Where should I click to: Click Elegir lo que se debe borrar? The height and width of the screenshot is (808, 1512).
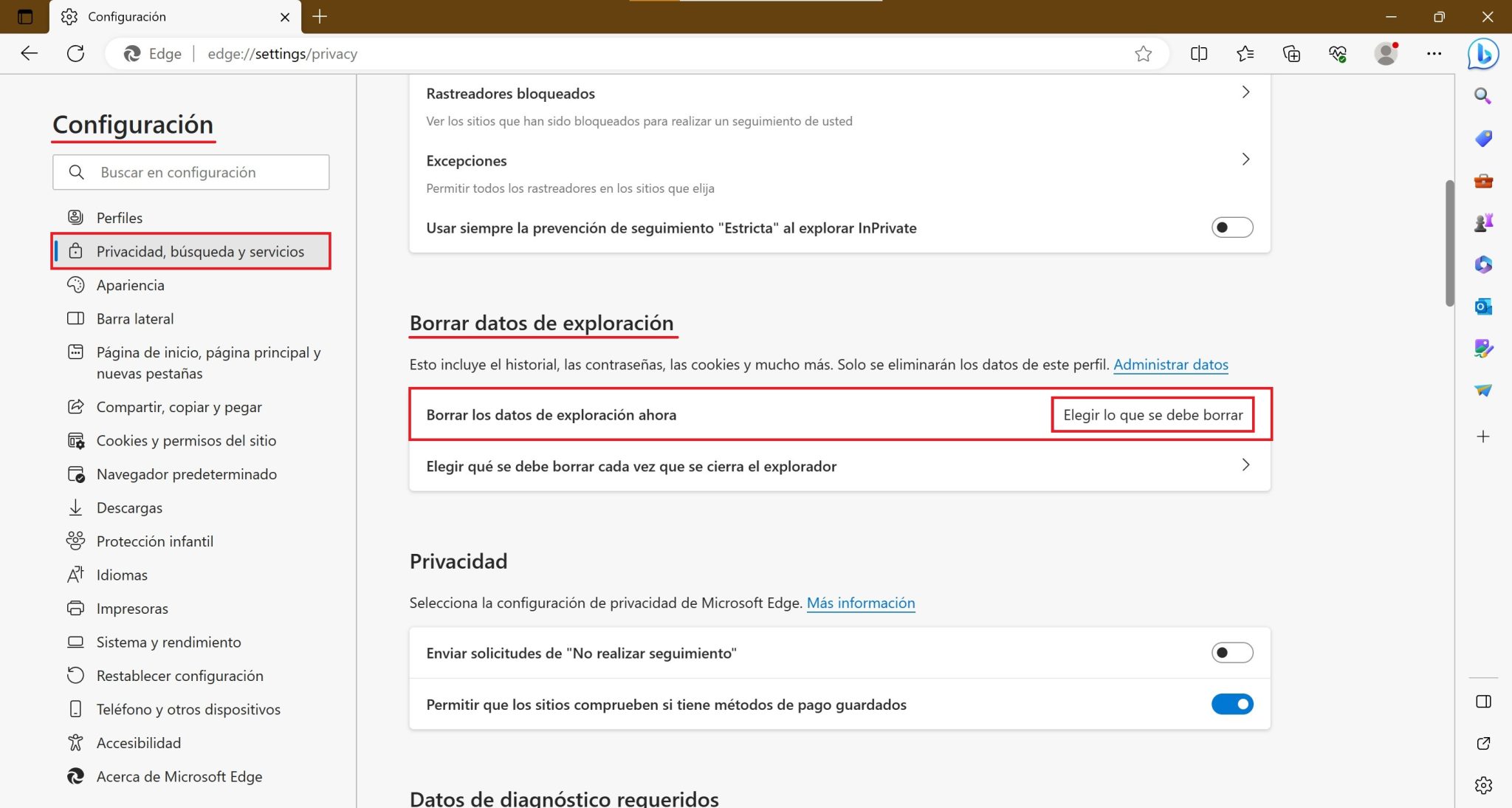coord(1152,414)
